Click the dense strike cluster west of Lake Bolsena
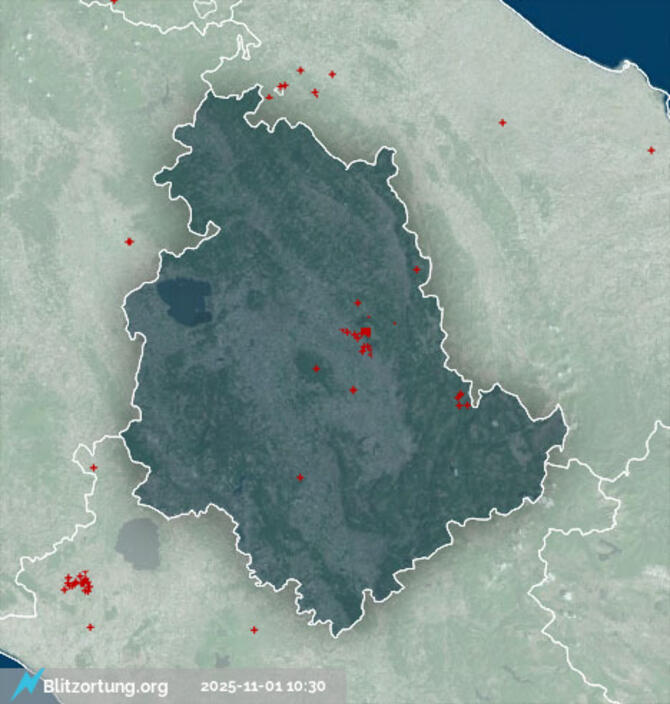670x704 pixels. pos(76,581)
